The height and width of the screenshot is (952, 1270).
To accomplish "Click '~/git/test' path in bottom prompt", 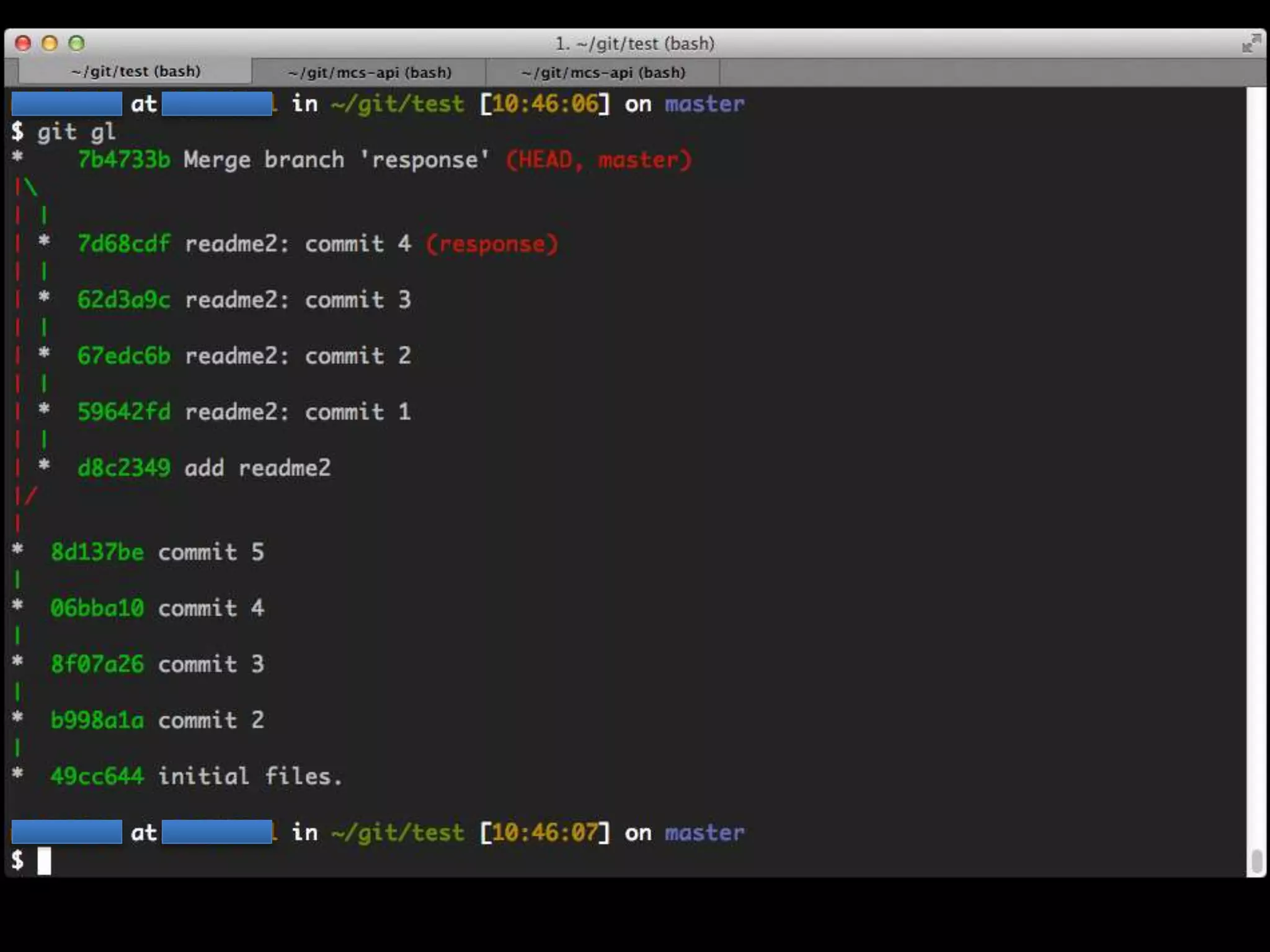I will pos(397,832).
